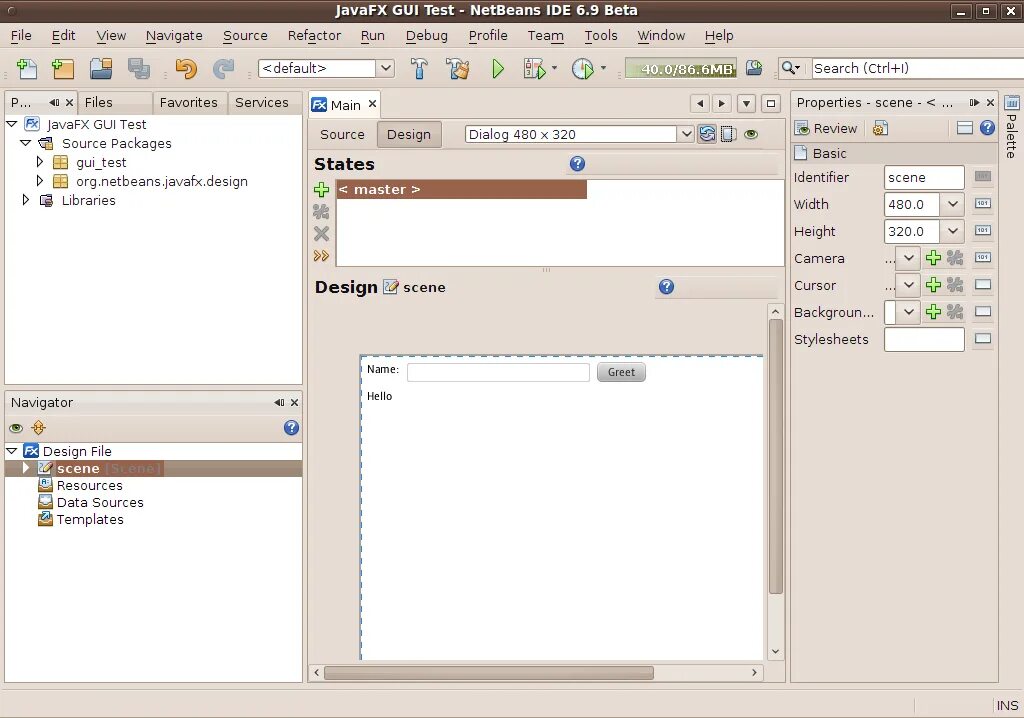Open the Camera dropdown arrow
Image resolution: width=1024 pixels, height=718 pixels.
click(x=908, y=258)
